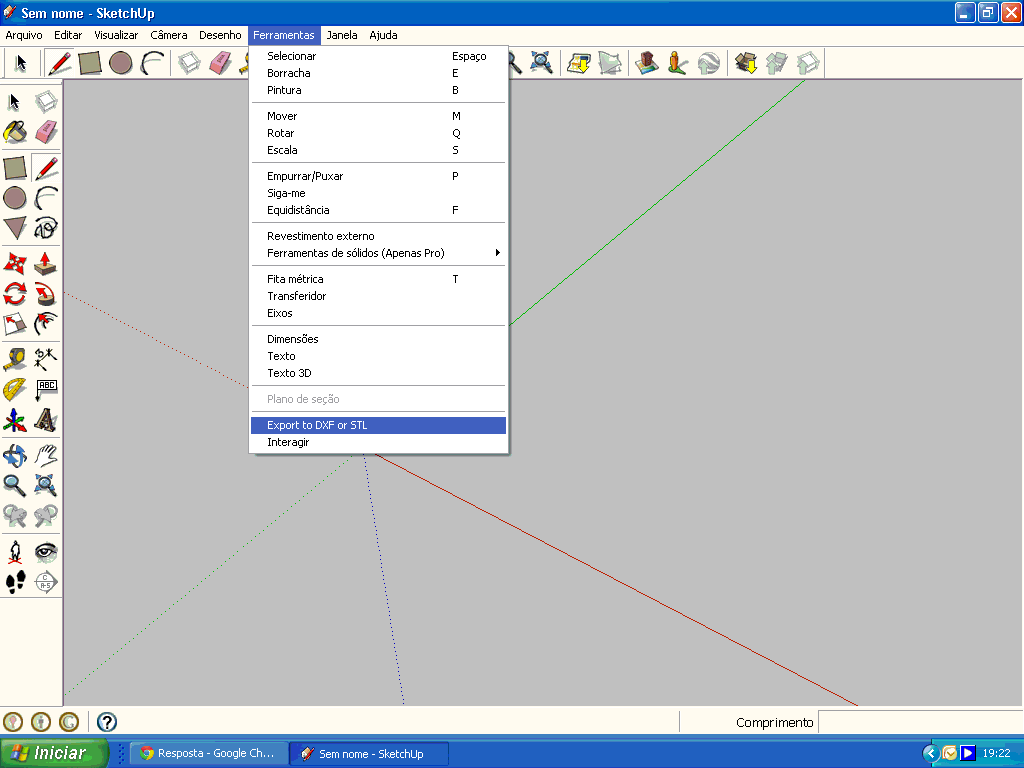This screenshot has height=768, width=1024.
Task: Open the Câmera menu
Action: tap(168, 35)
